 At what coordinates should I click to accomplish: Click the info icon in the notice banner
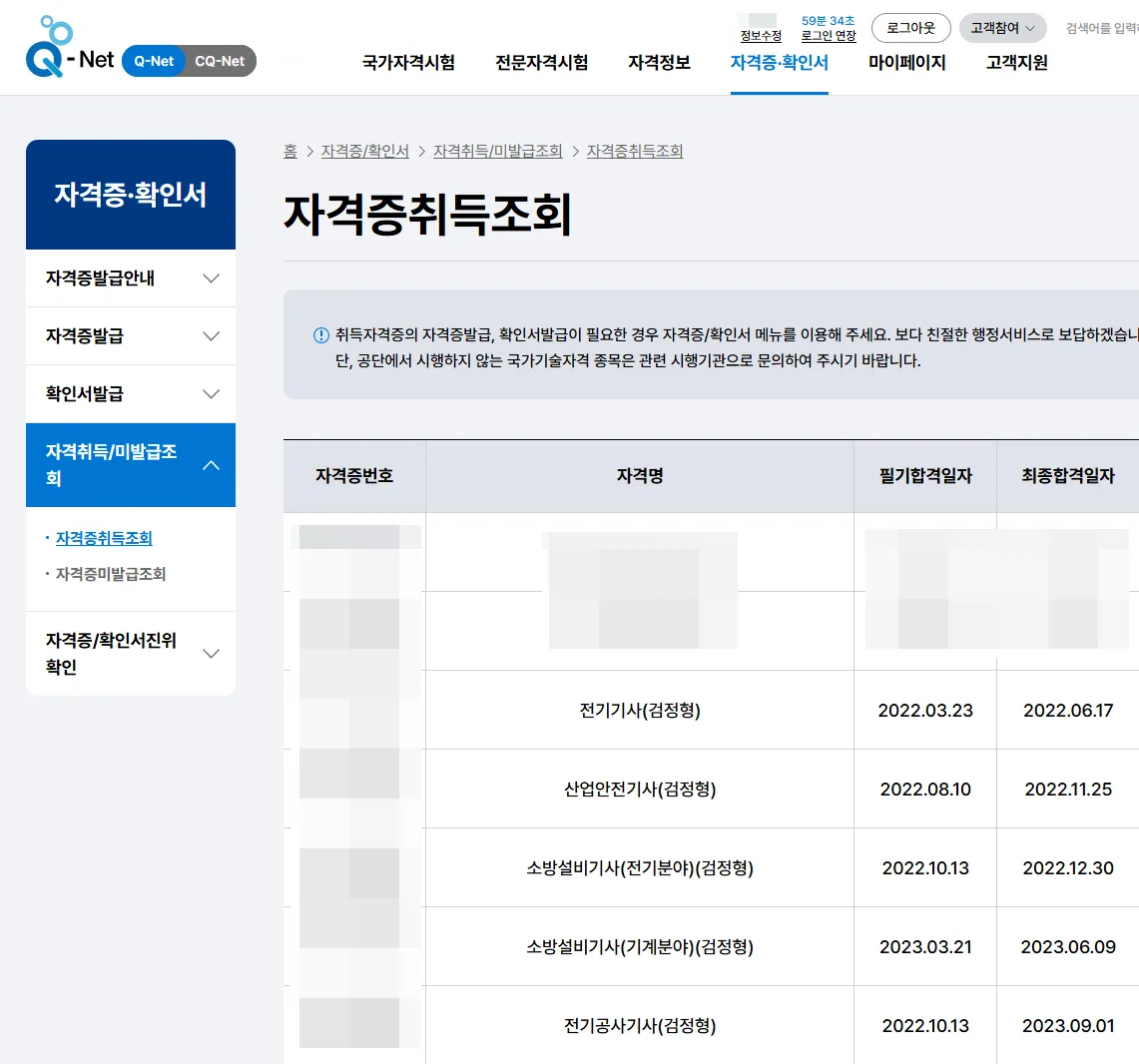coord(320,335)
